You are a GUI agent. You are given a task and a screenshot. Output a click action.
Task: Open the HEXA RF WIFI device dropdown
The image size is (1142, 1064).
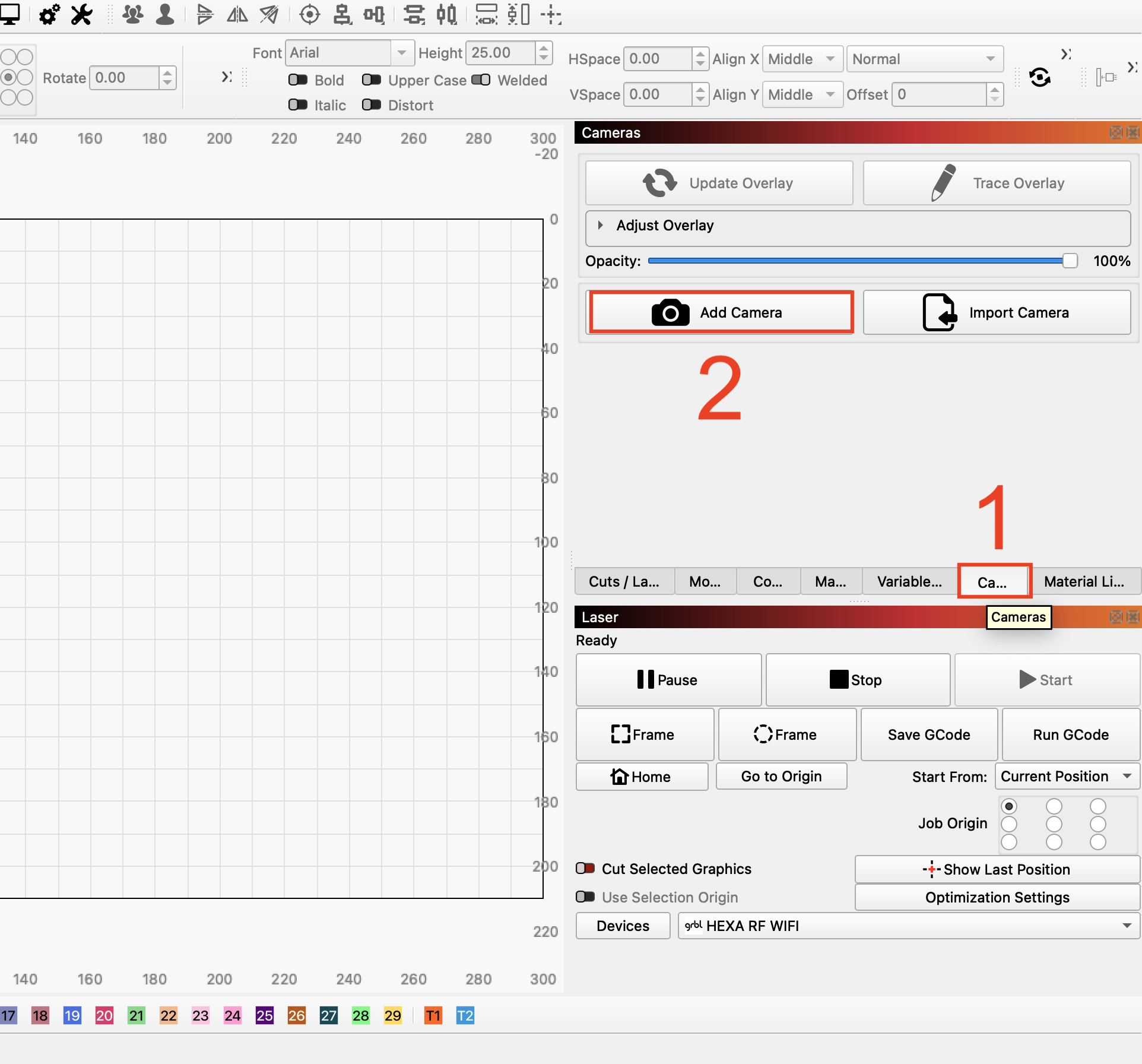coord(909,926)
